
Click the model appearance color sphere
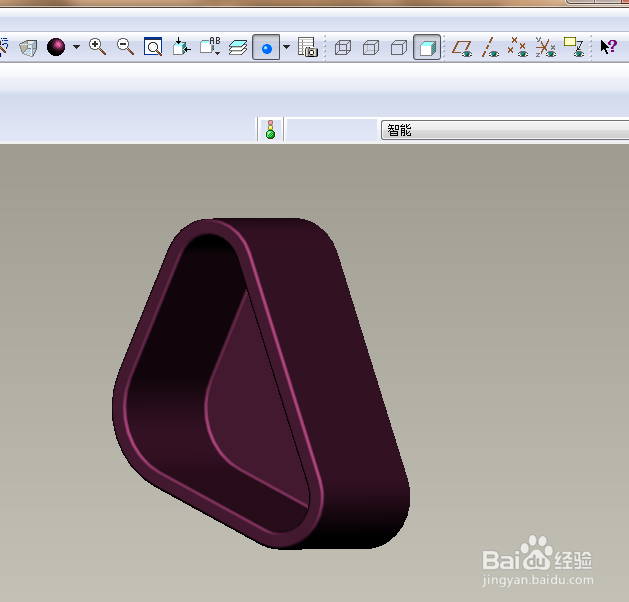[56, 47]
